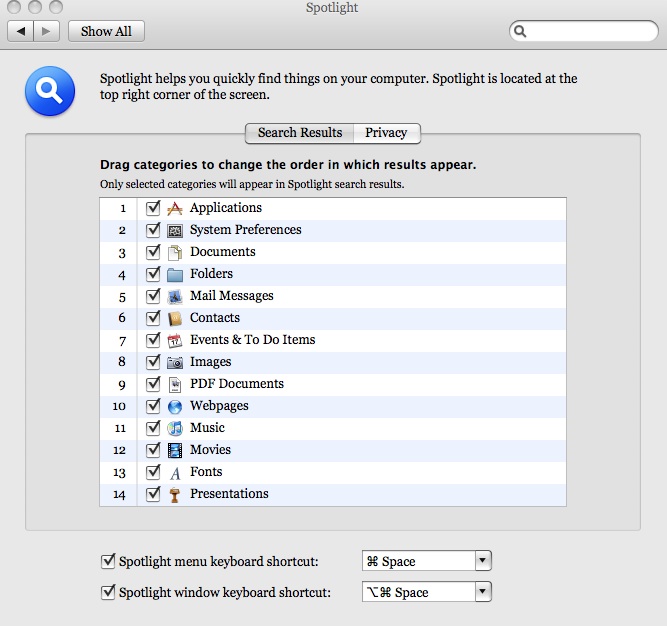This screenshot has height=626, width=667.
Task: Click the Applications category icon
Action: (175, 208)
